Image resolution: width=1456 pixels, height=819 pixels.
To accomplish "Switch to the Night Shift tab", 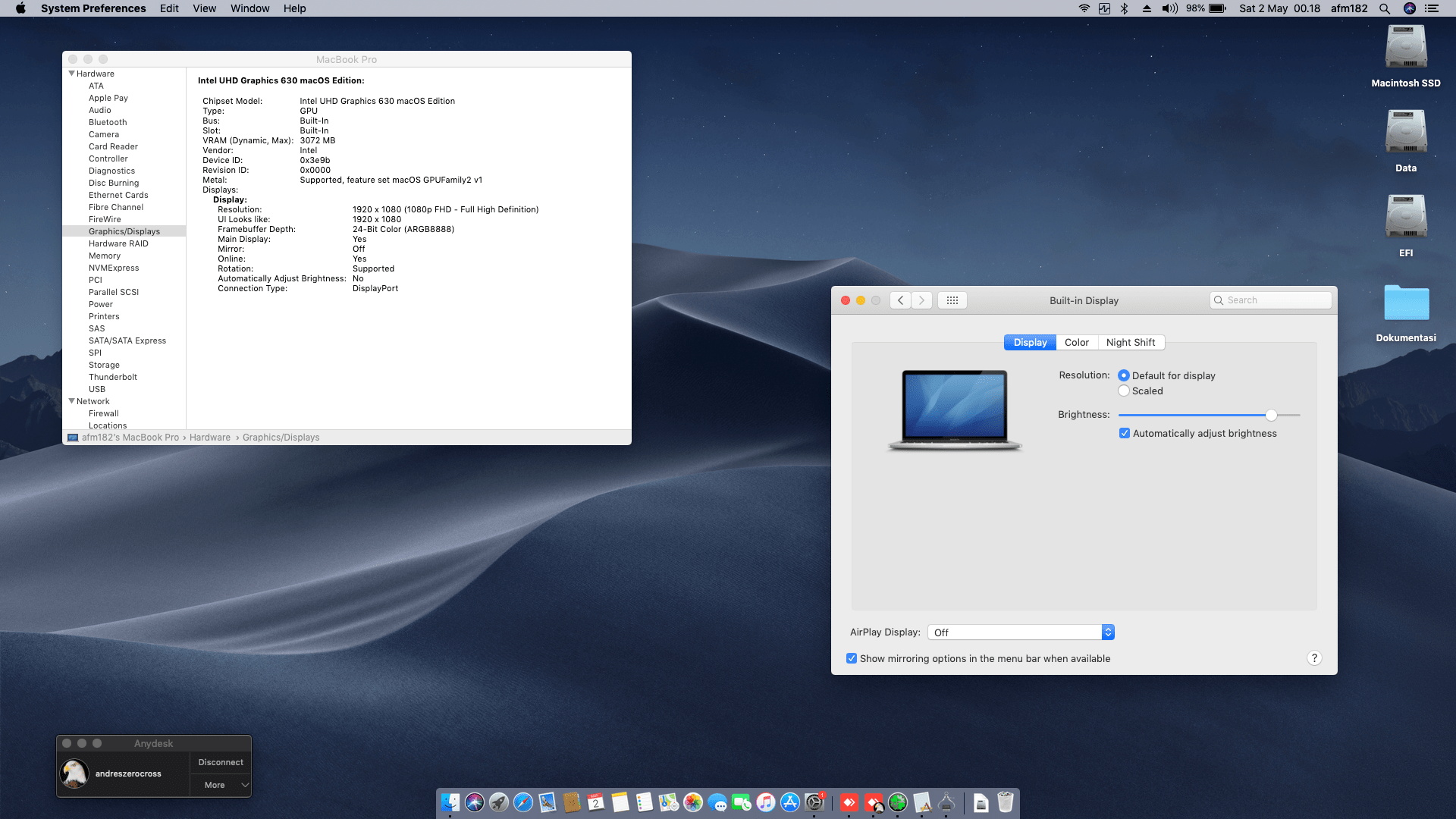I will 1131,342.
